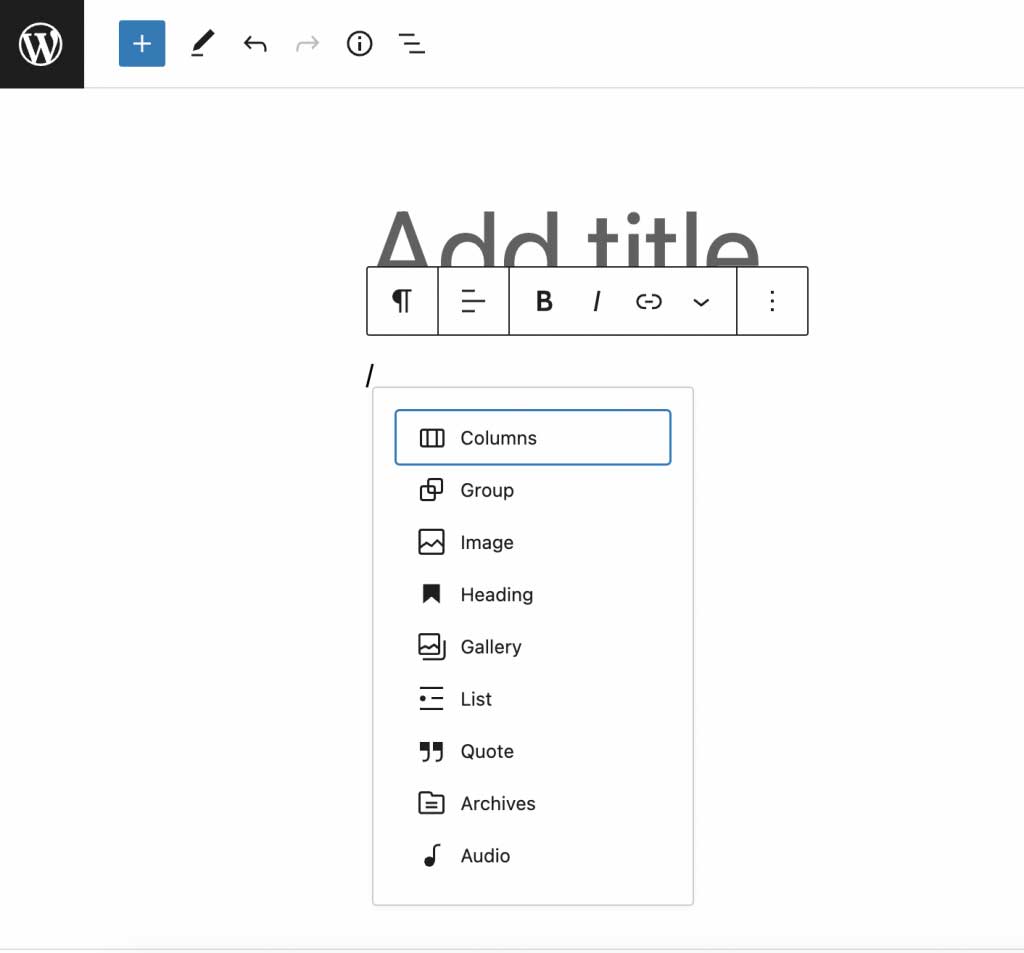Choose the Audio block option
The image size is (1024, 953).
[533, 856]
